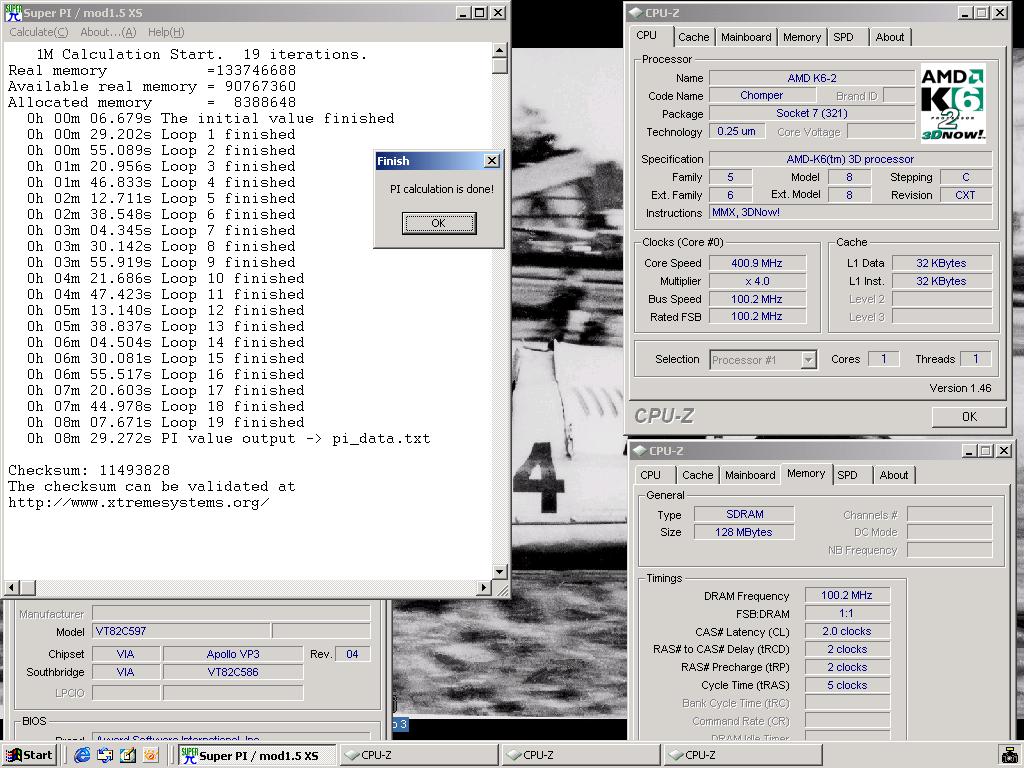Select the Memory tab in top CPU-Z window

(x=802, y=37)
